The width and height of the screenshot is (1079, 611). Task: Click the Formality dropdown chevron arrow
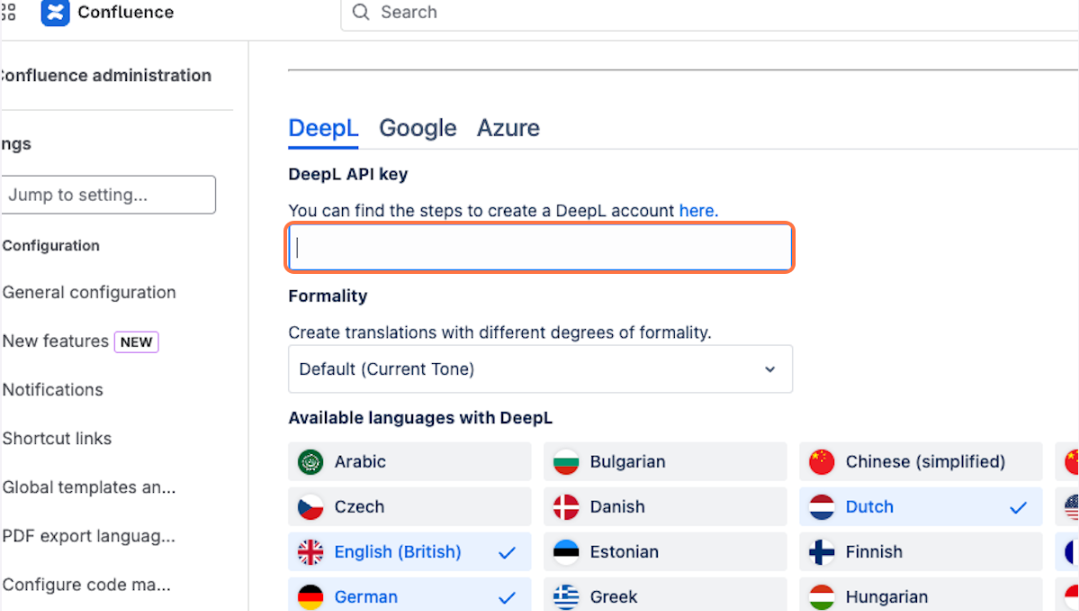click(x=770, y=369)
